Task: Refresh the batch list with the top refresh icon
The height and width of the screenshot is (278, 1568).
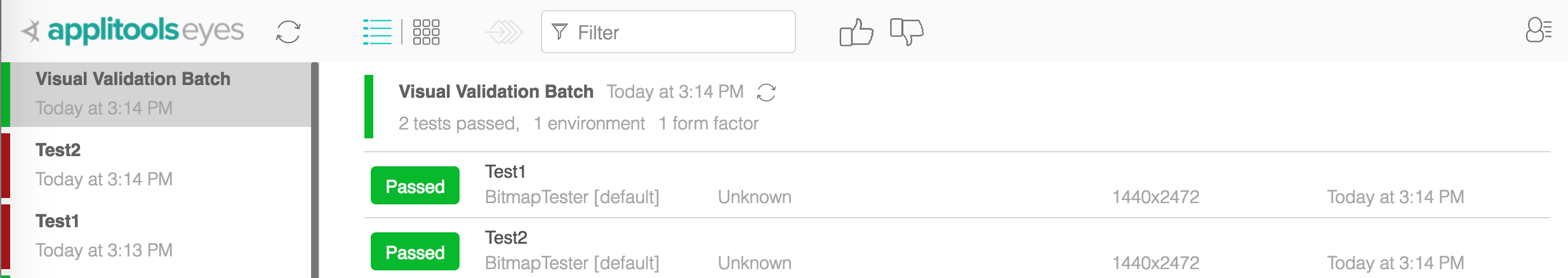Action: coord(288,32)
